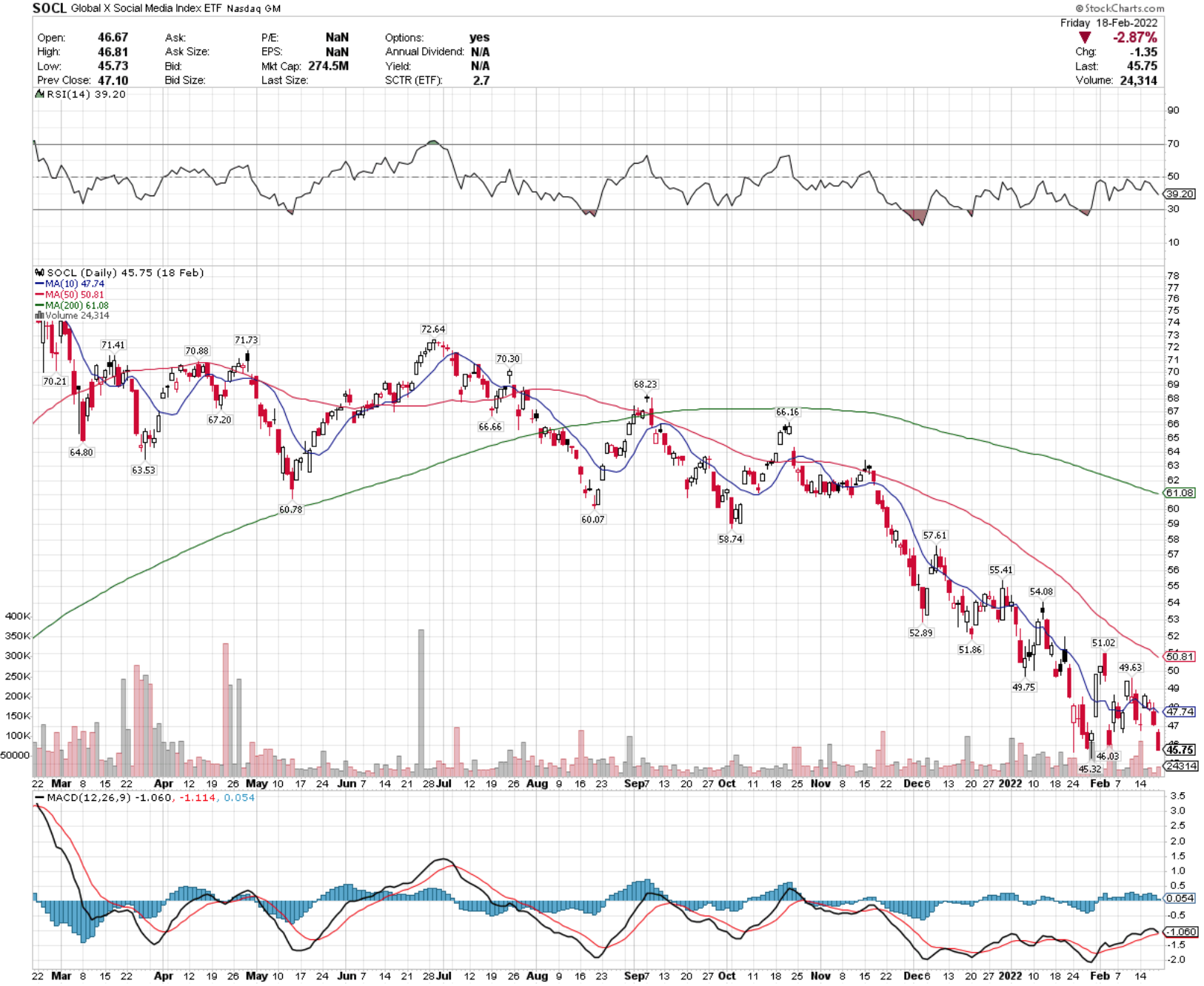
Task: Click the 71.73 April high label
Action: point(247,340)
